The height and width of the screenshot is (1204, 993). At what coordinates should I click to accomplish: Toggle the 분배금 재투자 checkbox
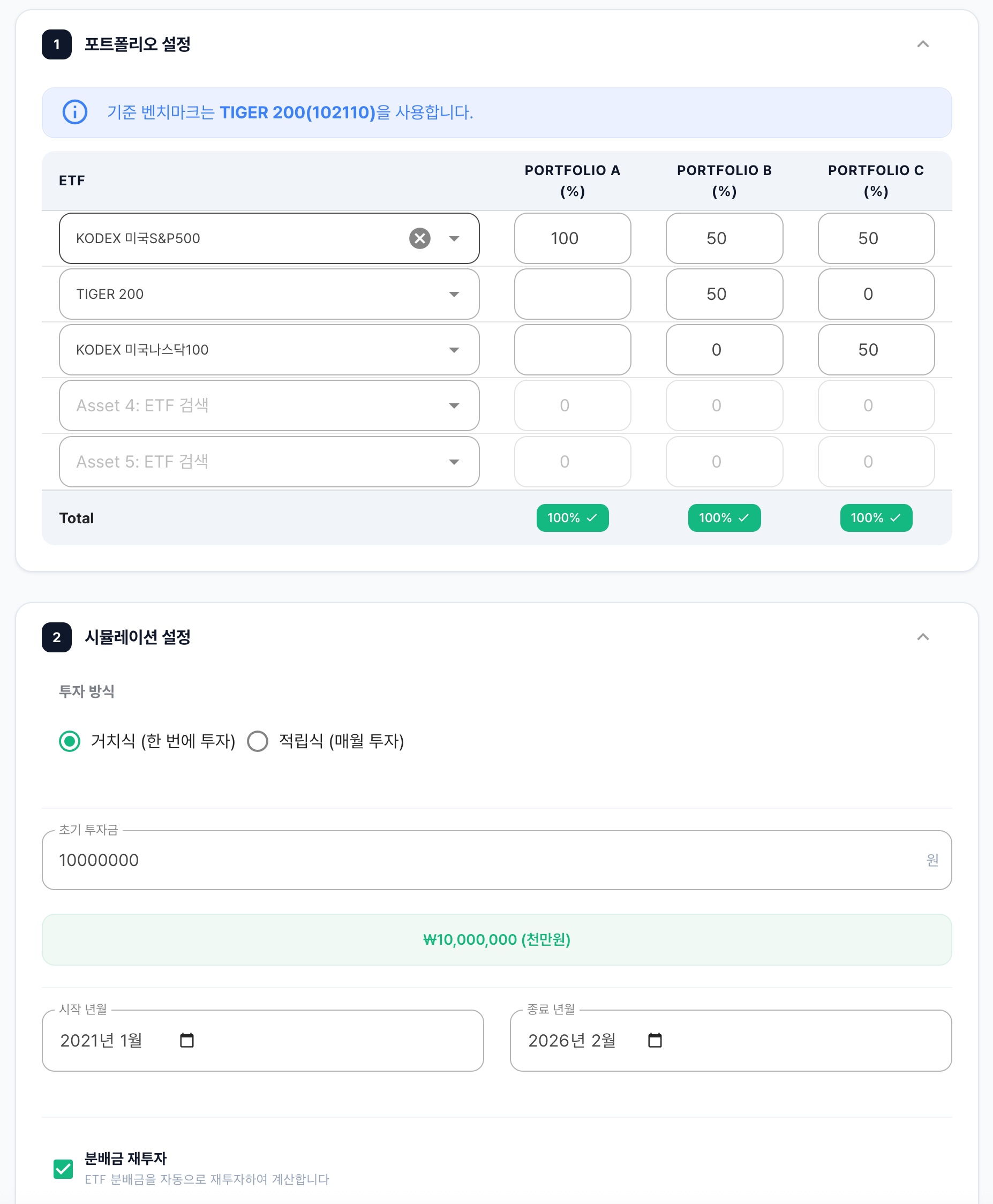tap(64, 1169)
